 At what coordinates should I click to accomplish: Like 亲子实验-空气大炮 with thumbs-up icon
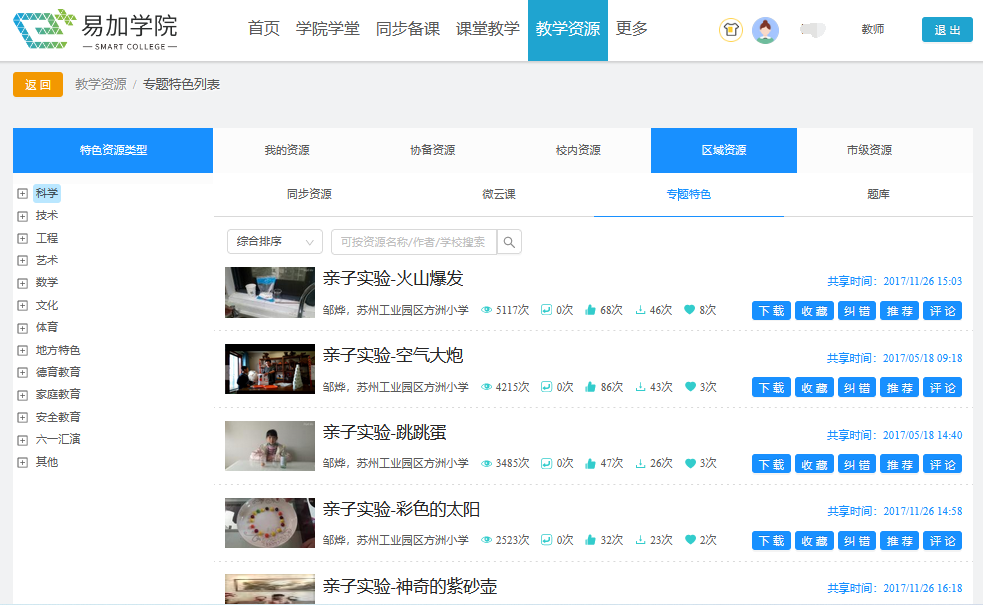[590, 387]
